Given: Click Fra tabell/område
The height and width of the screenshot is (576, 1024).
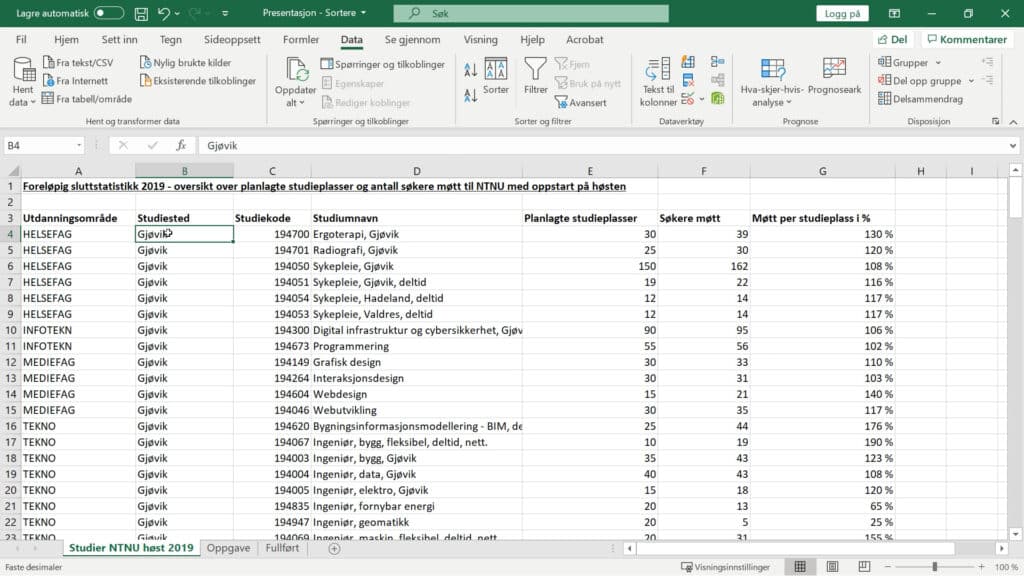Looking at the screenshot, I should (87, 99).
